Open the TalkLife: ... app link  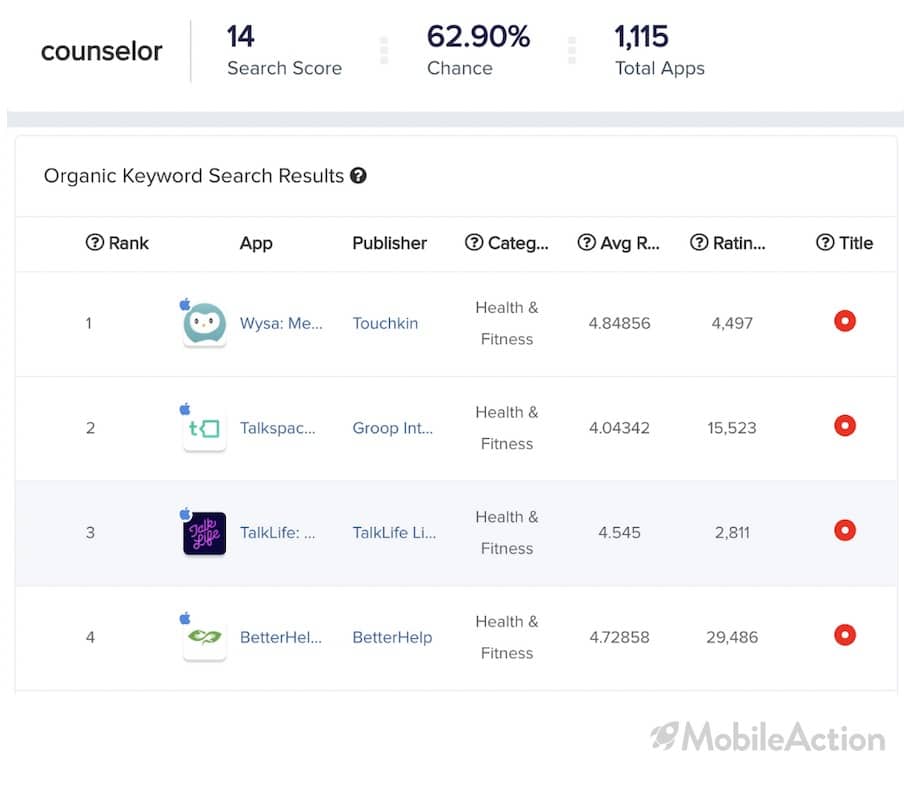[x=278, y=533]
